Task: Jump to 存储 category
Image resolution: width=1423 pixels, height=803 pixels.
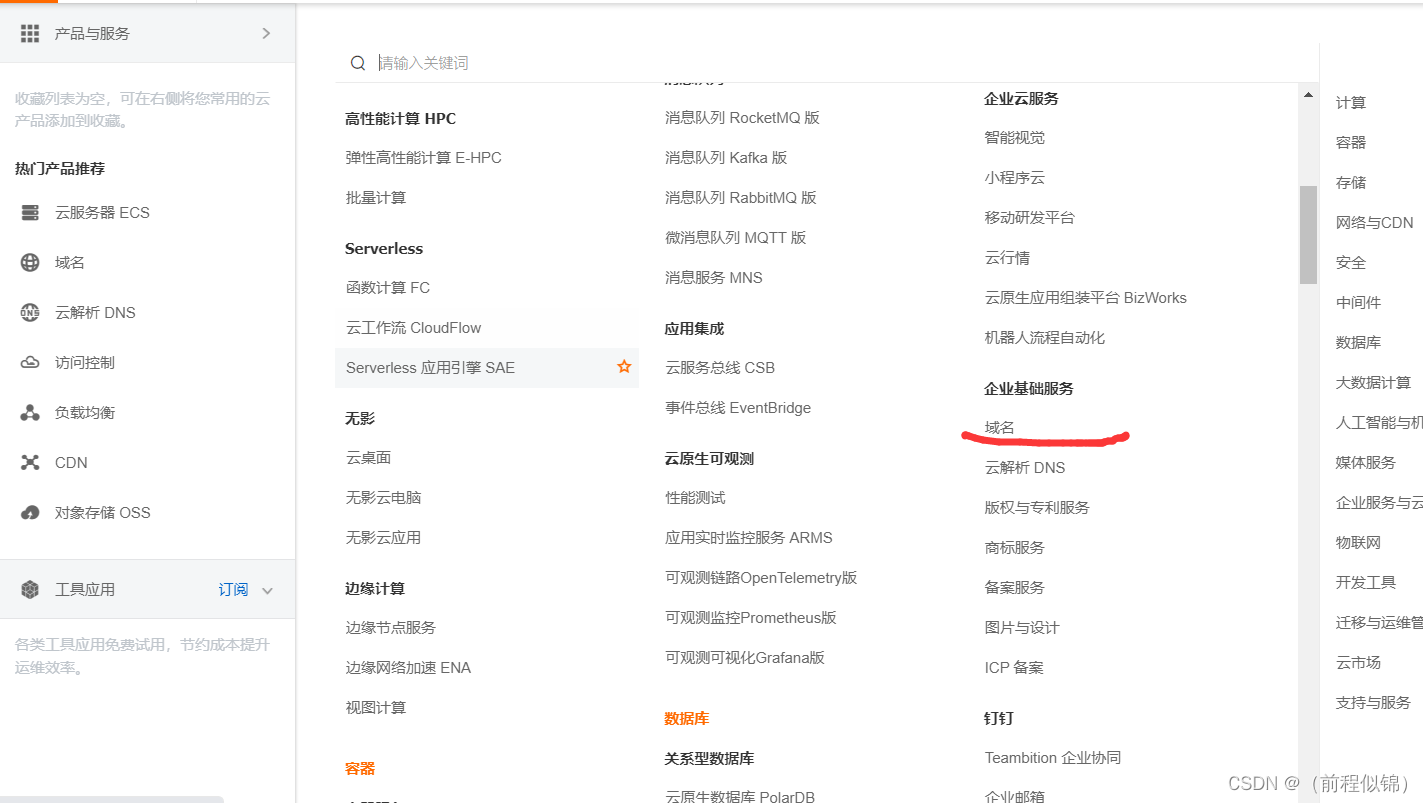Action: (1351, 182)
